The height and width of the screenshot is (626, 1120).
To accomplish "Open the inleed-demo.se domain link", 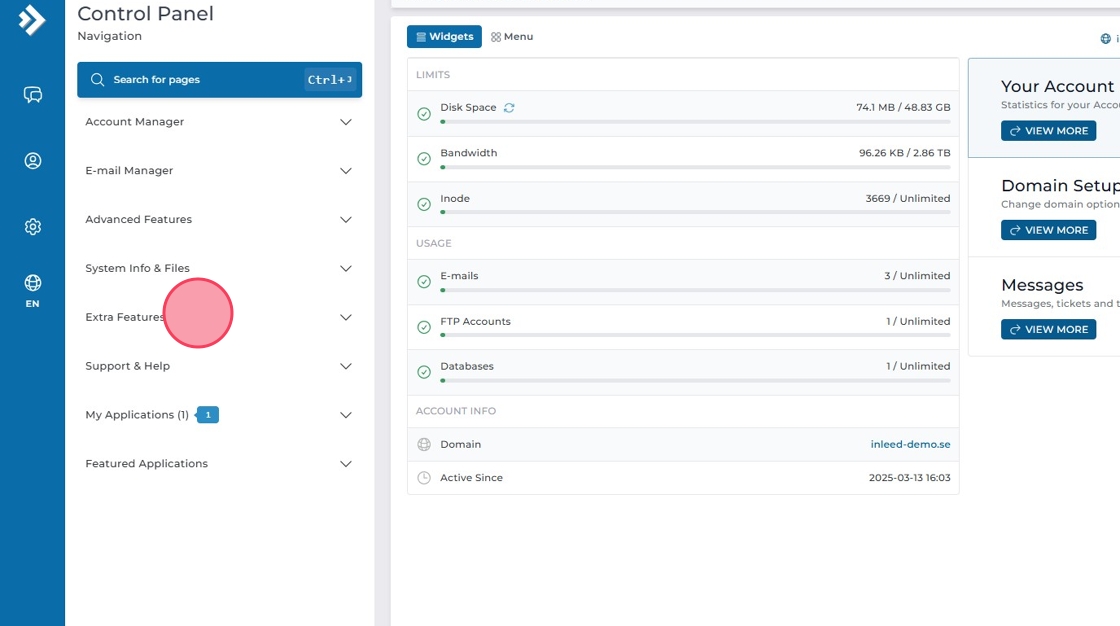I will [x=910, y=444].
